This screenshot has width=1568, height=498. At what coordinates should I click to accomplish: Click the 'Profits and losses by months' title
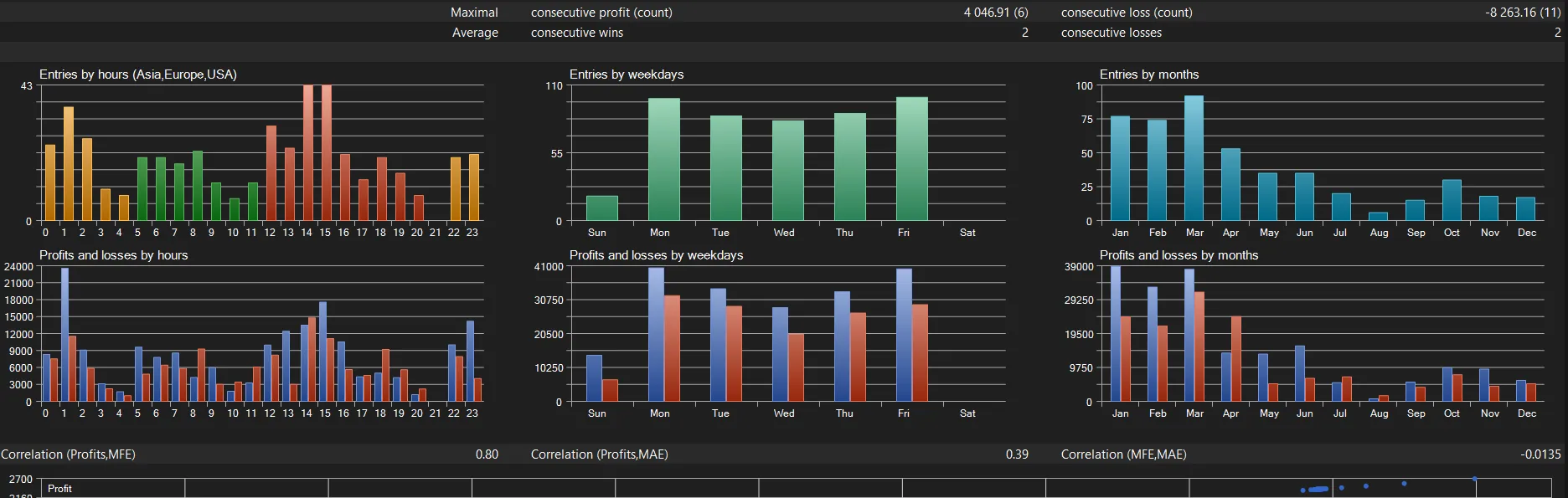point(1179,255)
